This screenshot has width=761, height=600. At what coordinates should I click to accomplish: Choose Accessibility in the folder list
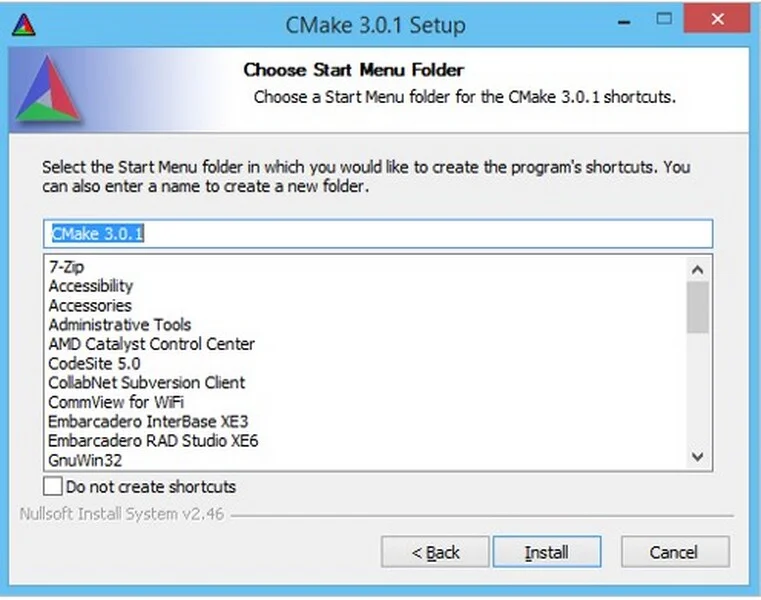pyautogui.click(x=91, y=286)
